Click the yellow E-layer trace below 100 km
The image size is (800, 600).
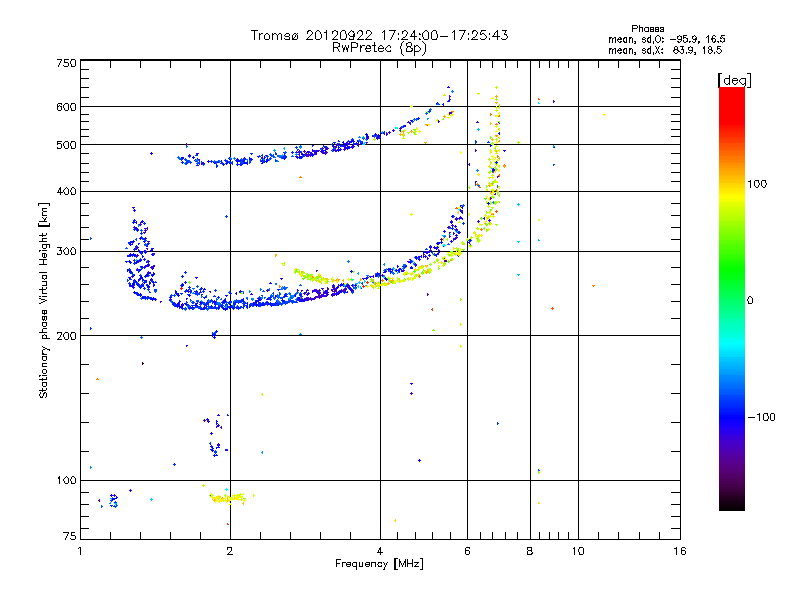tap(228, 497)
